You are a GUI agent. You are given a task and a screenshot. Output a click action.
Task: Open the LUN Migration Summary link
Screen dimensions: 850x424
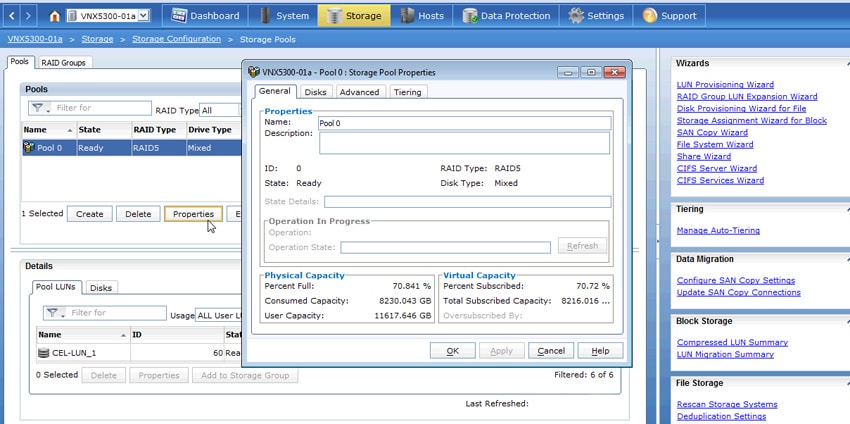[725, 354]
